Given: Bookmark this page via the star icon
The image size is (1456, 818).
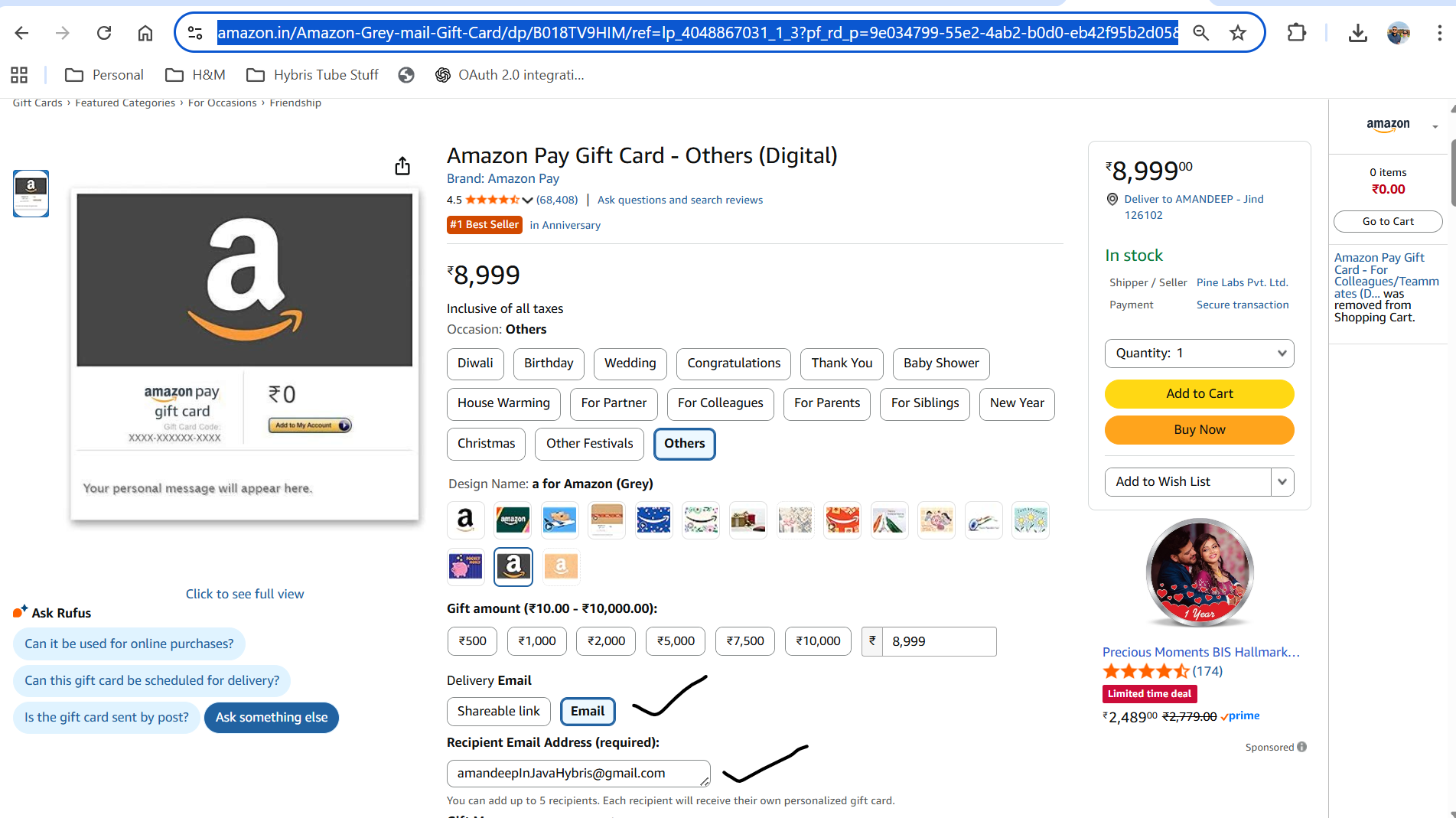Looking at the screenshot, I should pyautogui.click(x=1238, y=33).
